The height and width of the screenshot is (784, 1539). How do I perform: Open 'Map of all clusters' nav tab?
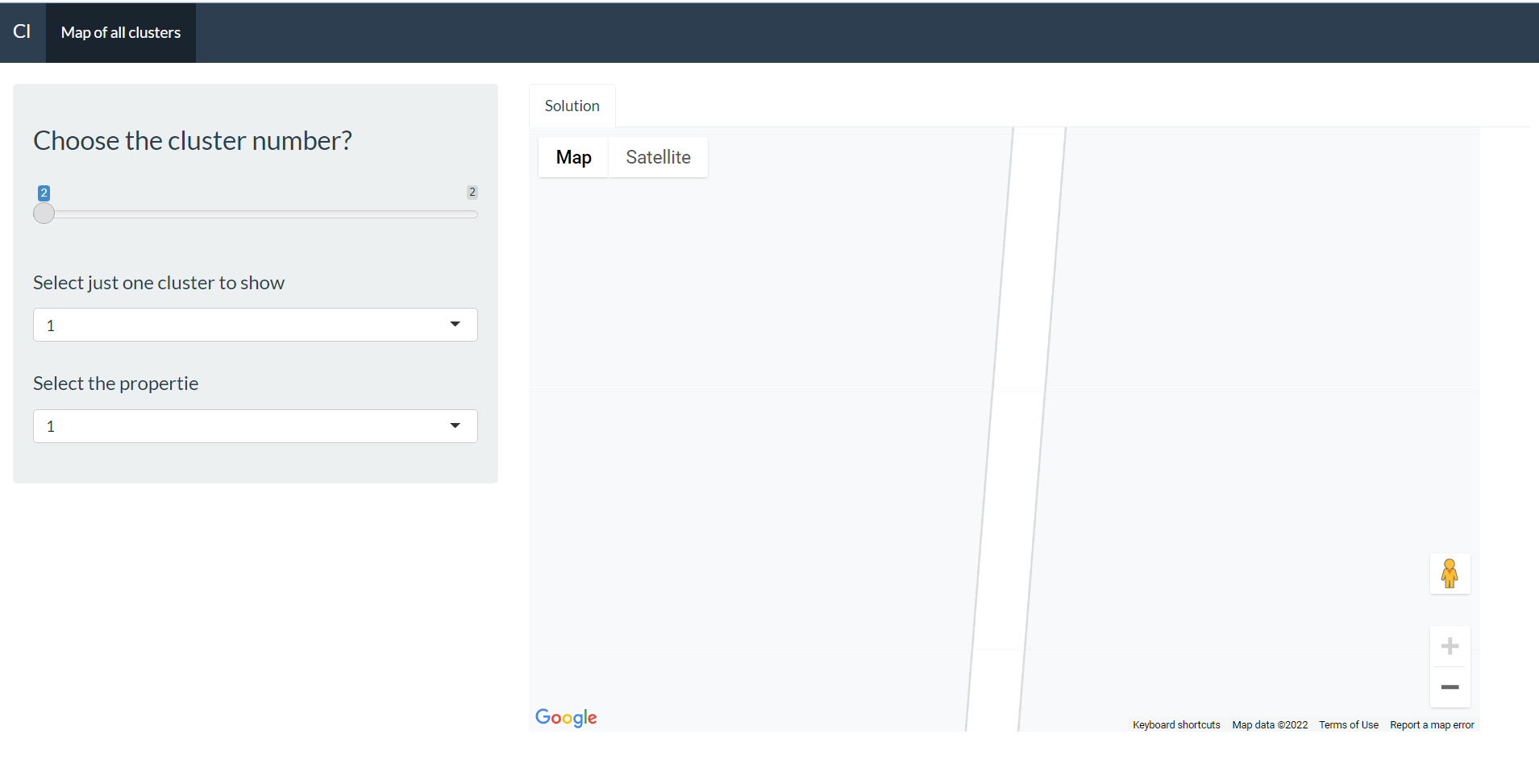click(x=121, y=33)
